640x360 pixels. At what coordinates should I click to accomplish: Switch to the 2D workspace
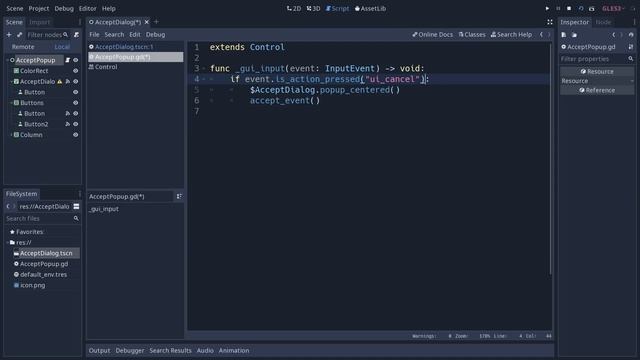pyautogui.click(x=294, y=9)
